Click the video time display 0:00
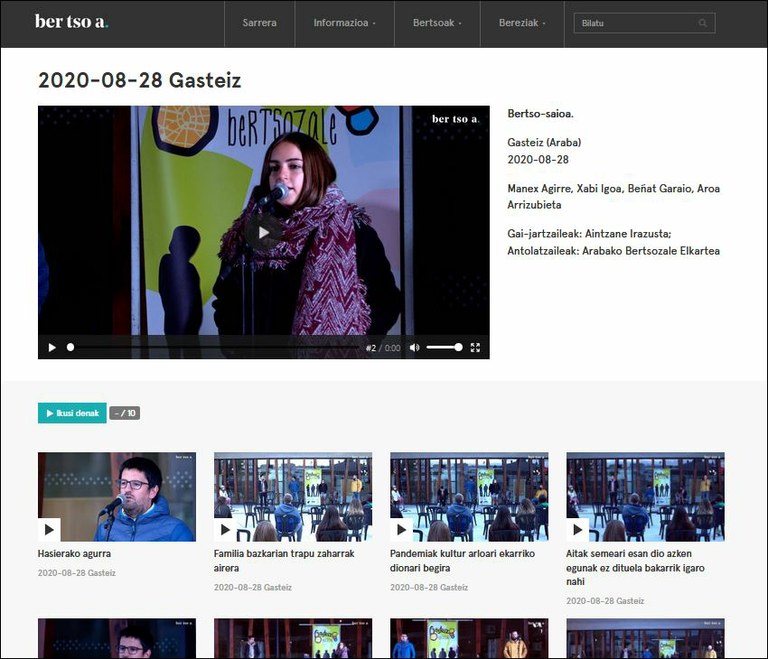Image resolution: width=768 pixels, height=659 pixels. [x=392, y=348]
